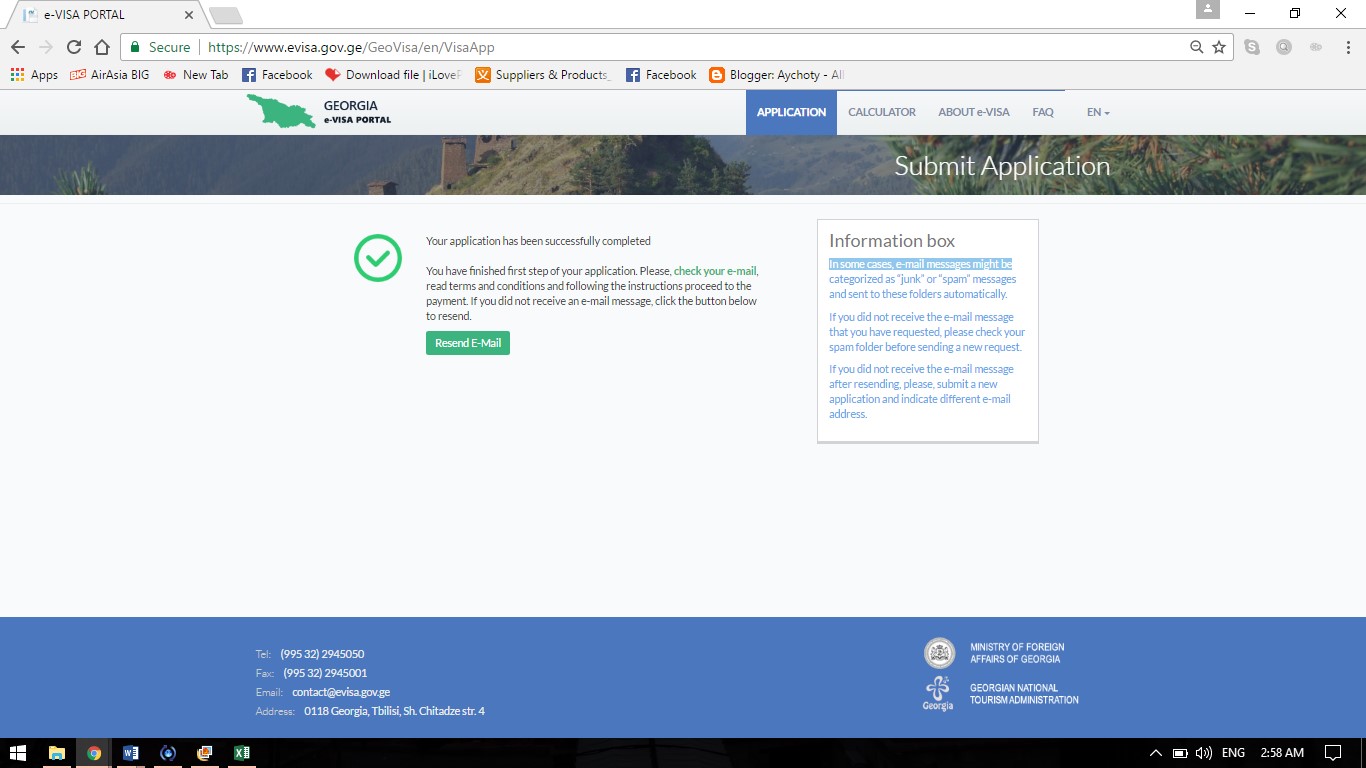
Task: Click the Ministry of Foreign Affairs emblem
Action: coord(939,653)
